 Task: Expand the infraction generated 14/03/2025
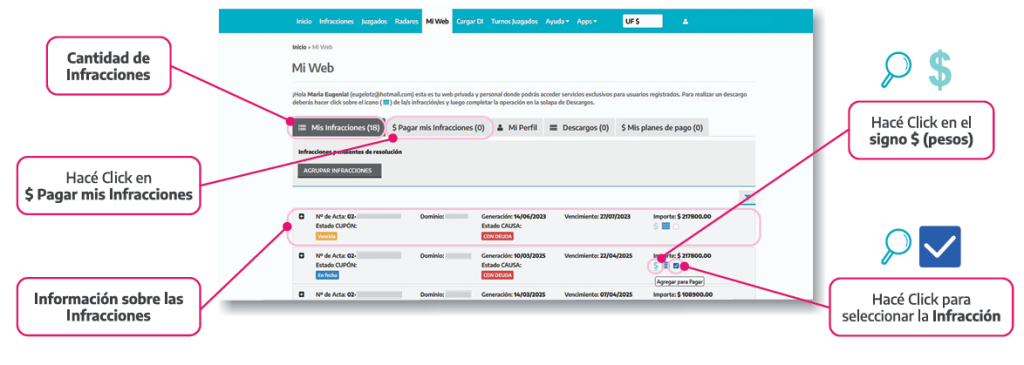pyautogui.click(x=301, y=294)
